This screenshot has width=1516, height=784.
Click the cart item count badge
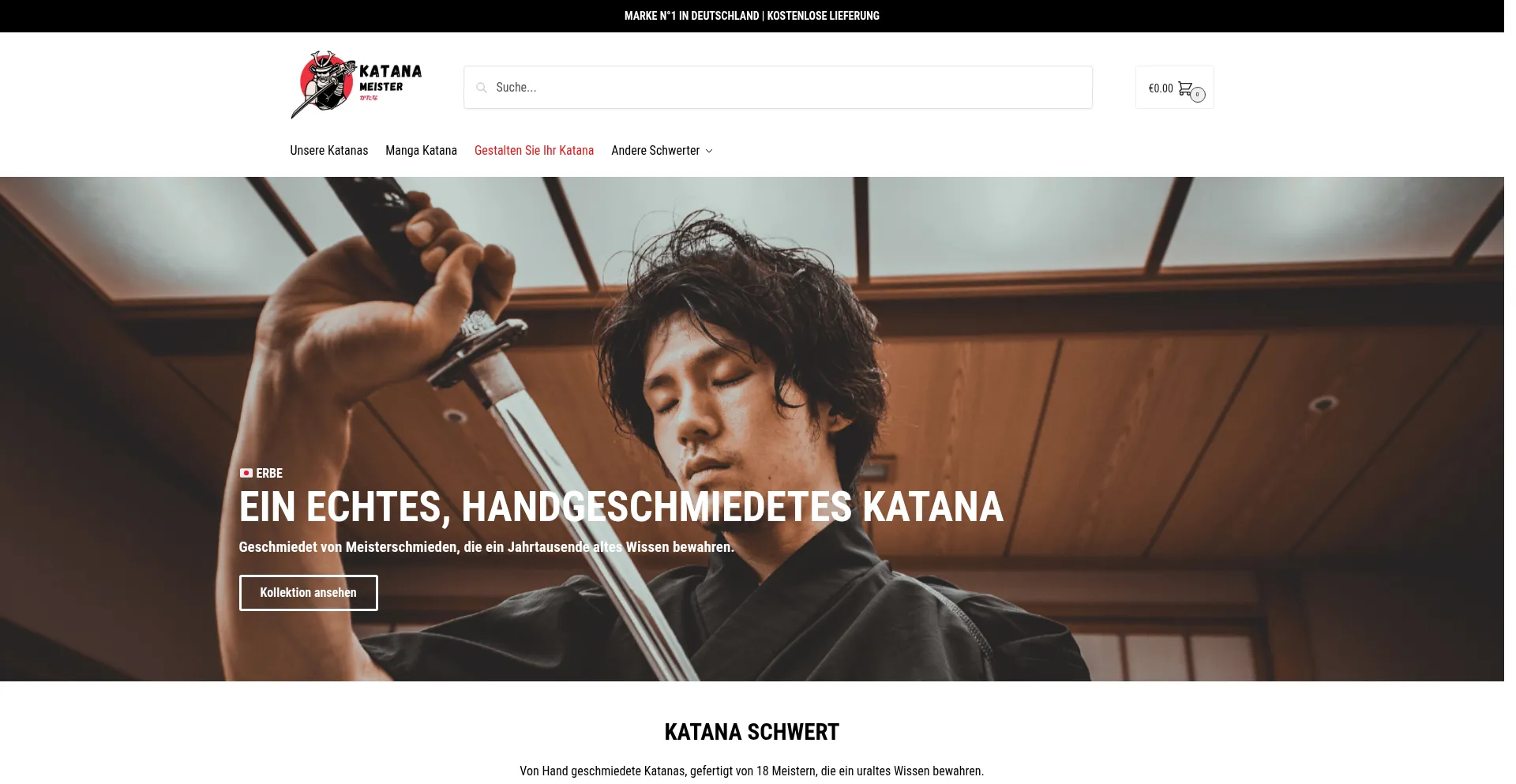[x=1198, y=95]
